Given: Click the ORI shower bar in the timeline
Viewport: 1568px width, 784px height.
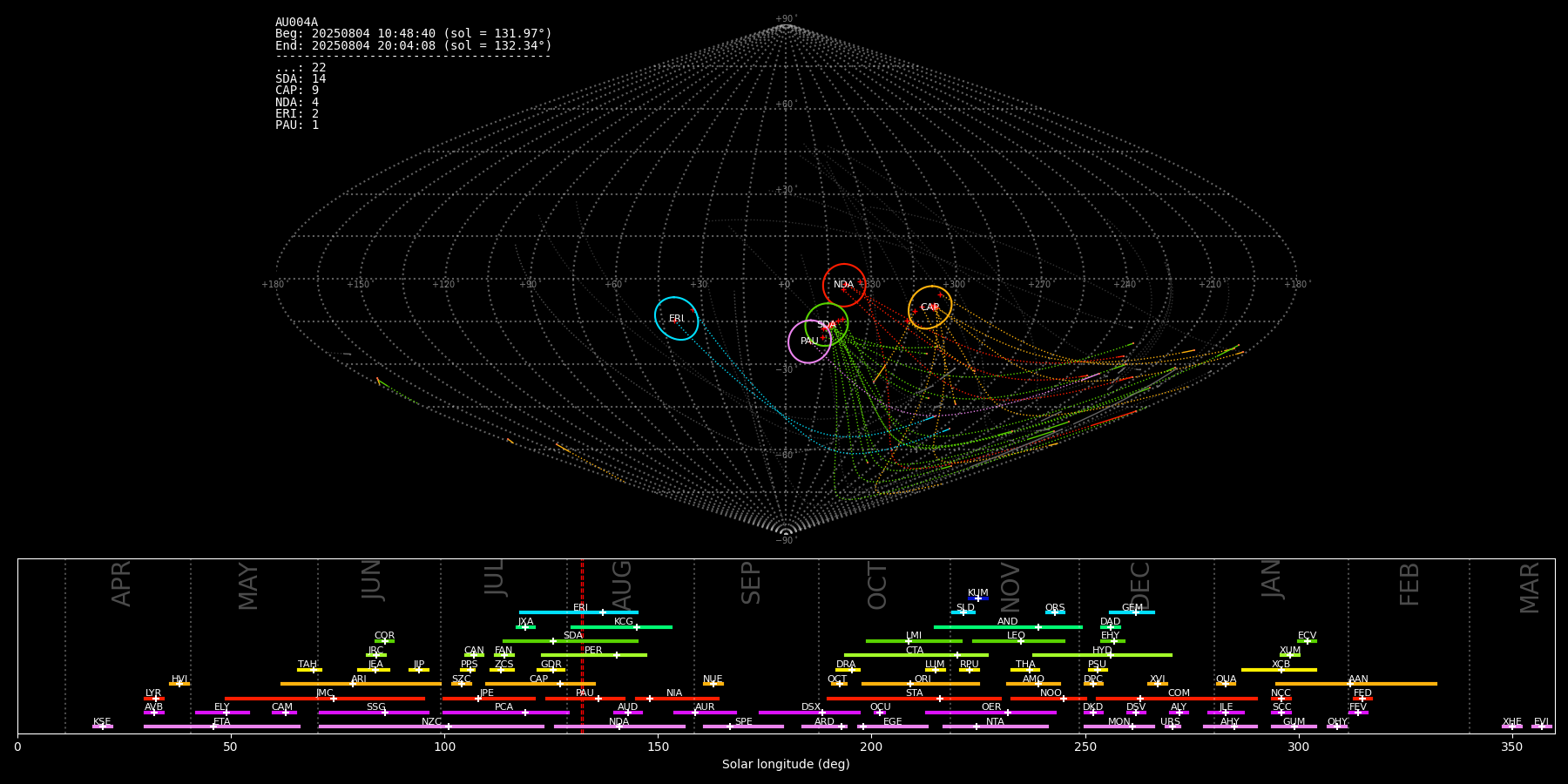Looking at the screenshot, I should 921,684.
